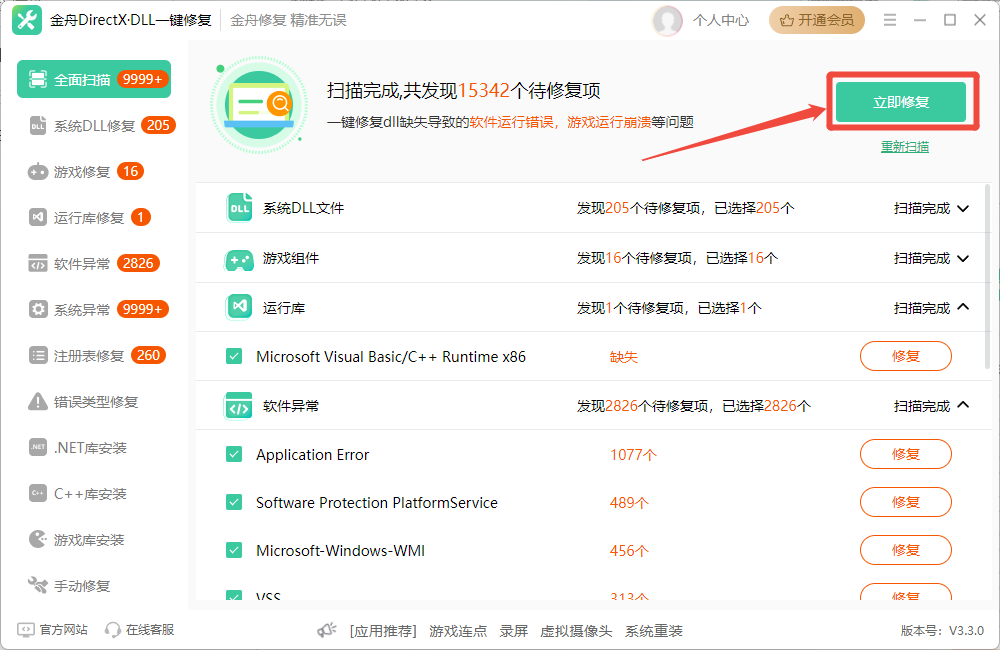Click the thumbs-up icon on 开通会员
1000x650 pixels.
(x=787, y=20)
